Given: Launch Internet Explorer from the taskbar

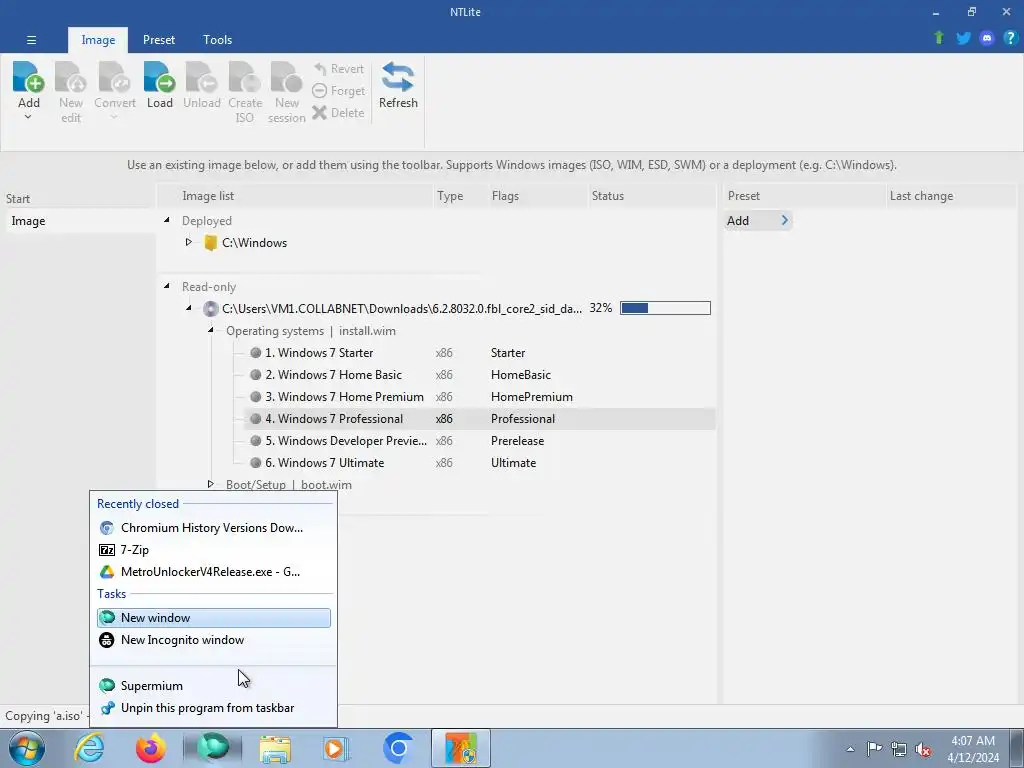Looking at the screenshot, I should click(x=89, y=748).
